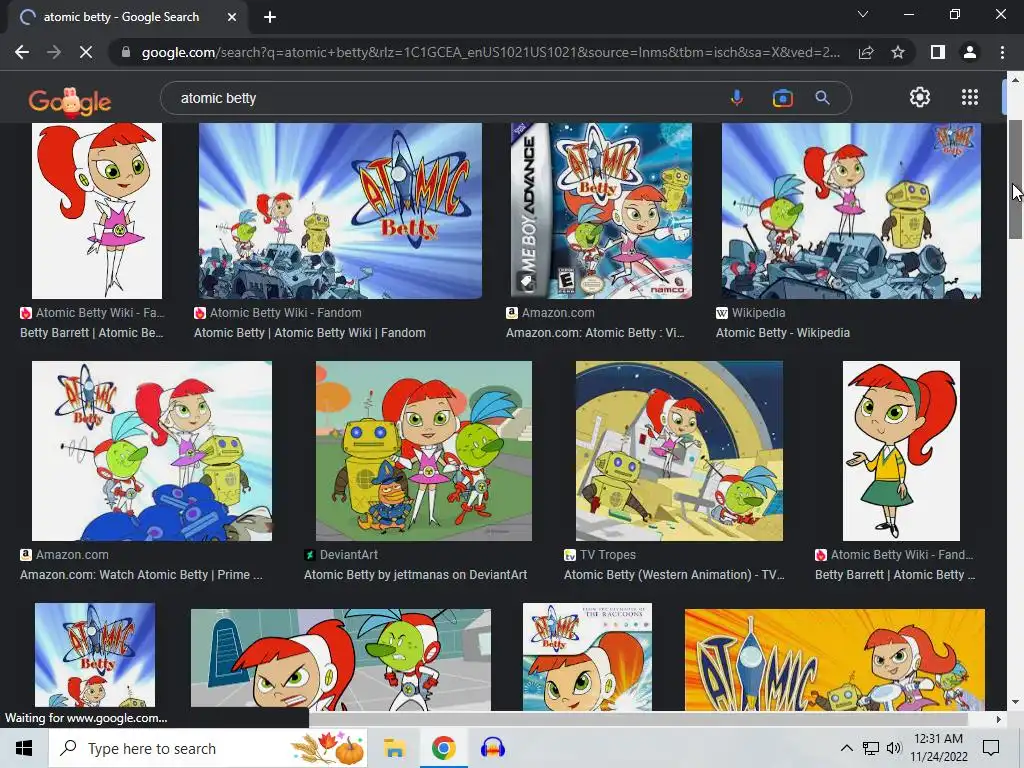Click 'Atomic Betty by jettmanas on DeviantArt' link
1024x768 pixels.
(x=415, y=575)
